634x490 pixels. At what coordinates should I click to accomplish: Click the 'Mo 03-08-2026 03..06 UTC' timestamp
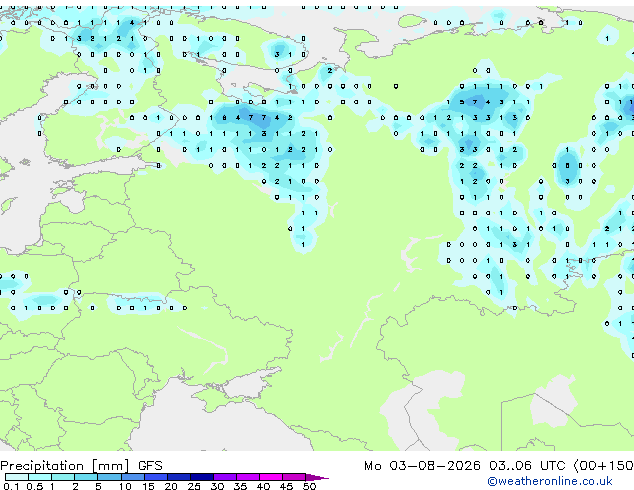click(465, 466)
